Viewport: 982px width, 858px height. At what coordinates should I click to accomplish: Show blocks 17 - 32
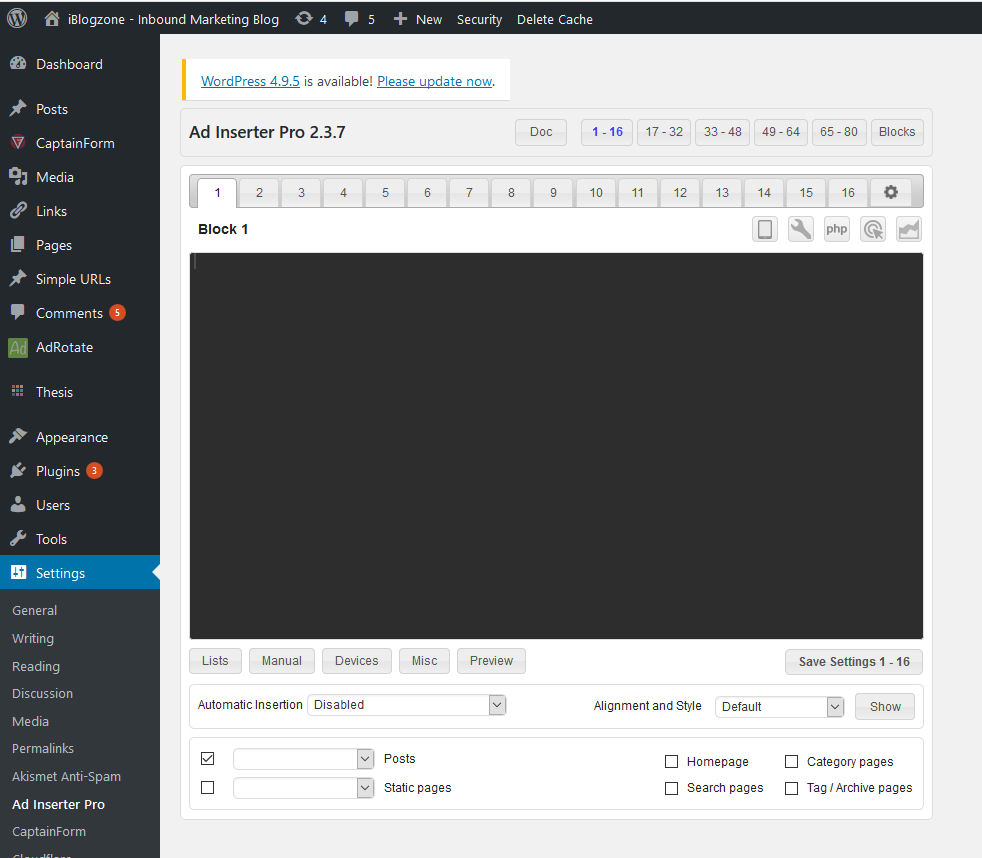click(664, 132)
